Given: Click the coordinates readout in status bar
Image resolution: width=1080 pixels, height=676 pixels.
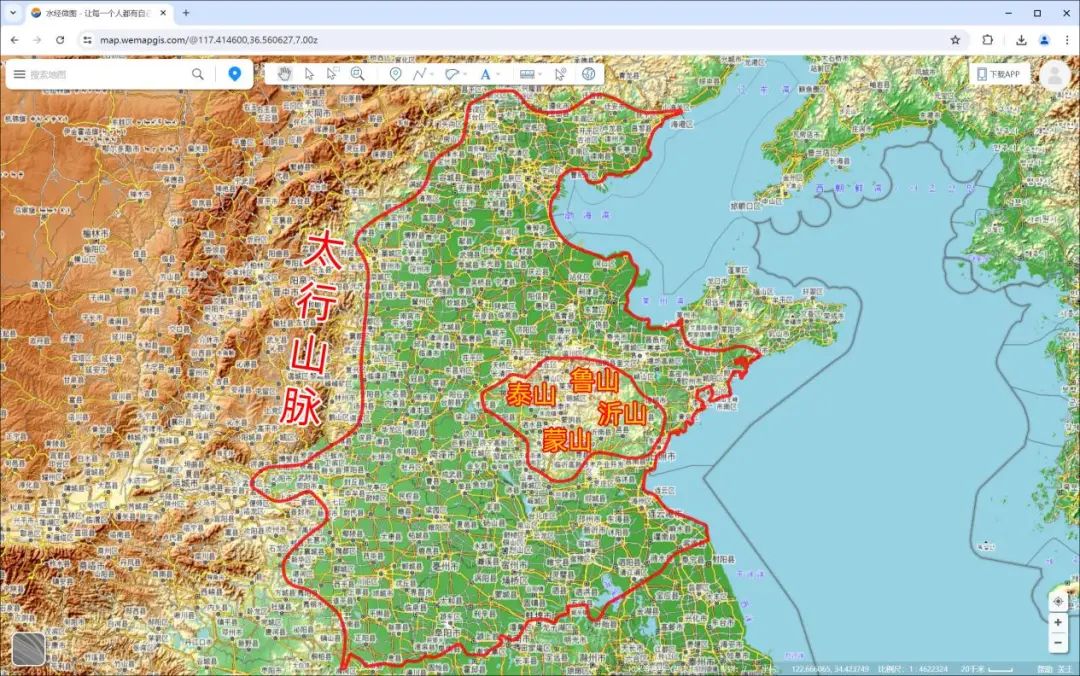Looking at the screenshot, I should [x=830, y=669].
